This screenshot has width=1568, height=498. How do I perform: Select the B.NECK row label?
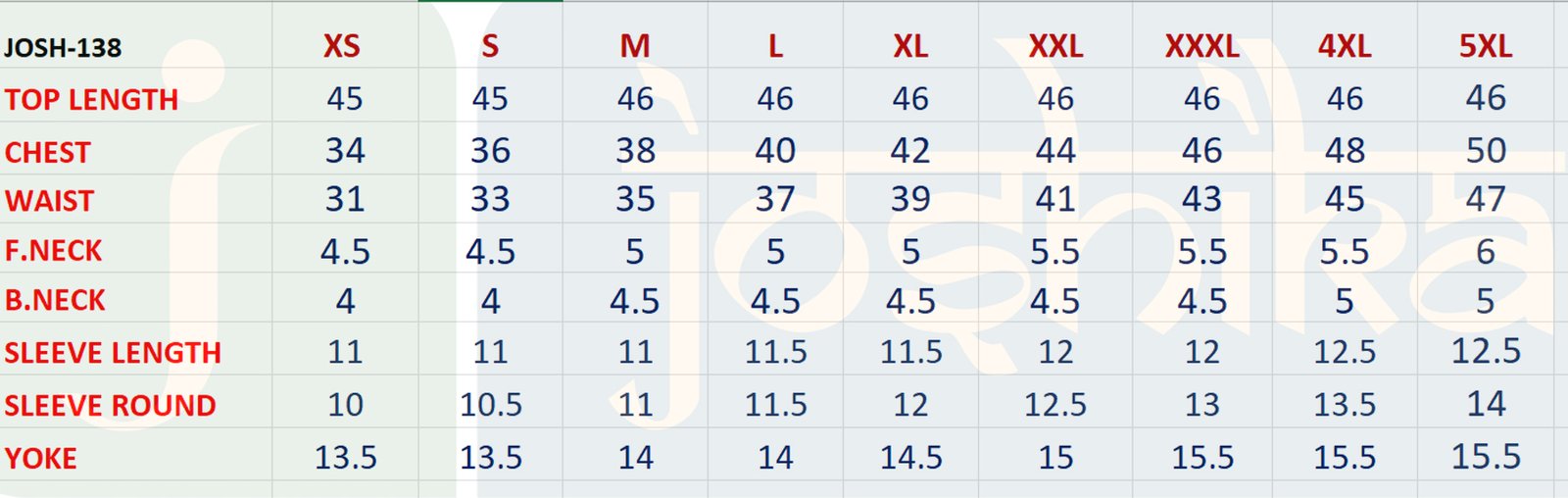pos(55,300)
